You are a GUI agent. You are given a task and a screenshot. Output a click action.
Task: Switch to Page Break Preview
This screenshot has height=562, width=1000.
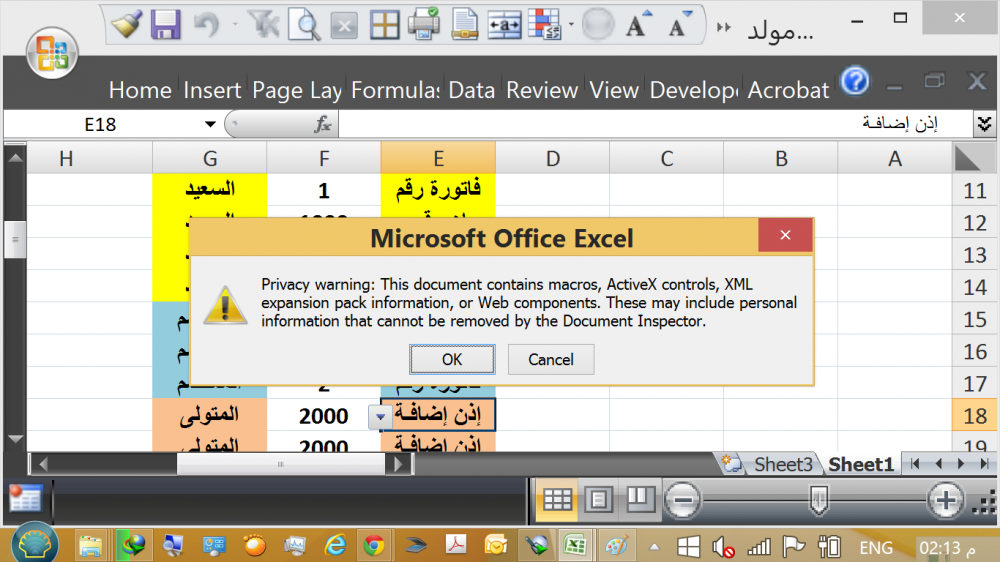pyautogui.click(x=639, y=499)
